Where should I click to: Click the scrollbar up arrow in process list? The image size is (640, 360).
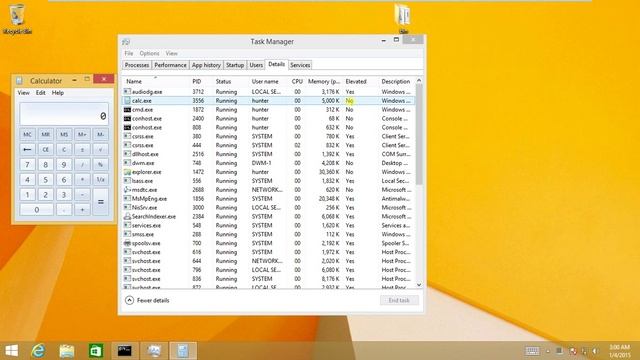pos(419,80)
